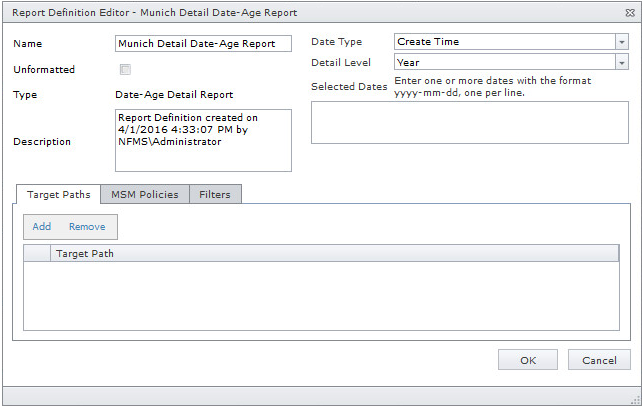644x408 pixels.
Task: Click the Target Path column header
Action: [x=336, y=254]
